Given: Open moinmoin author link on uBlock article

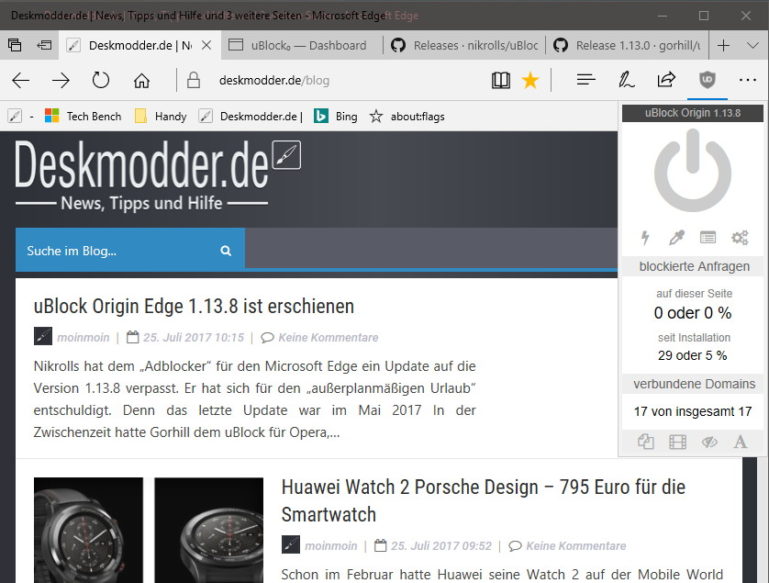Looking at the screenshot, I should pos(83,337).
